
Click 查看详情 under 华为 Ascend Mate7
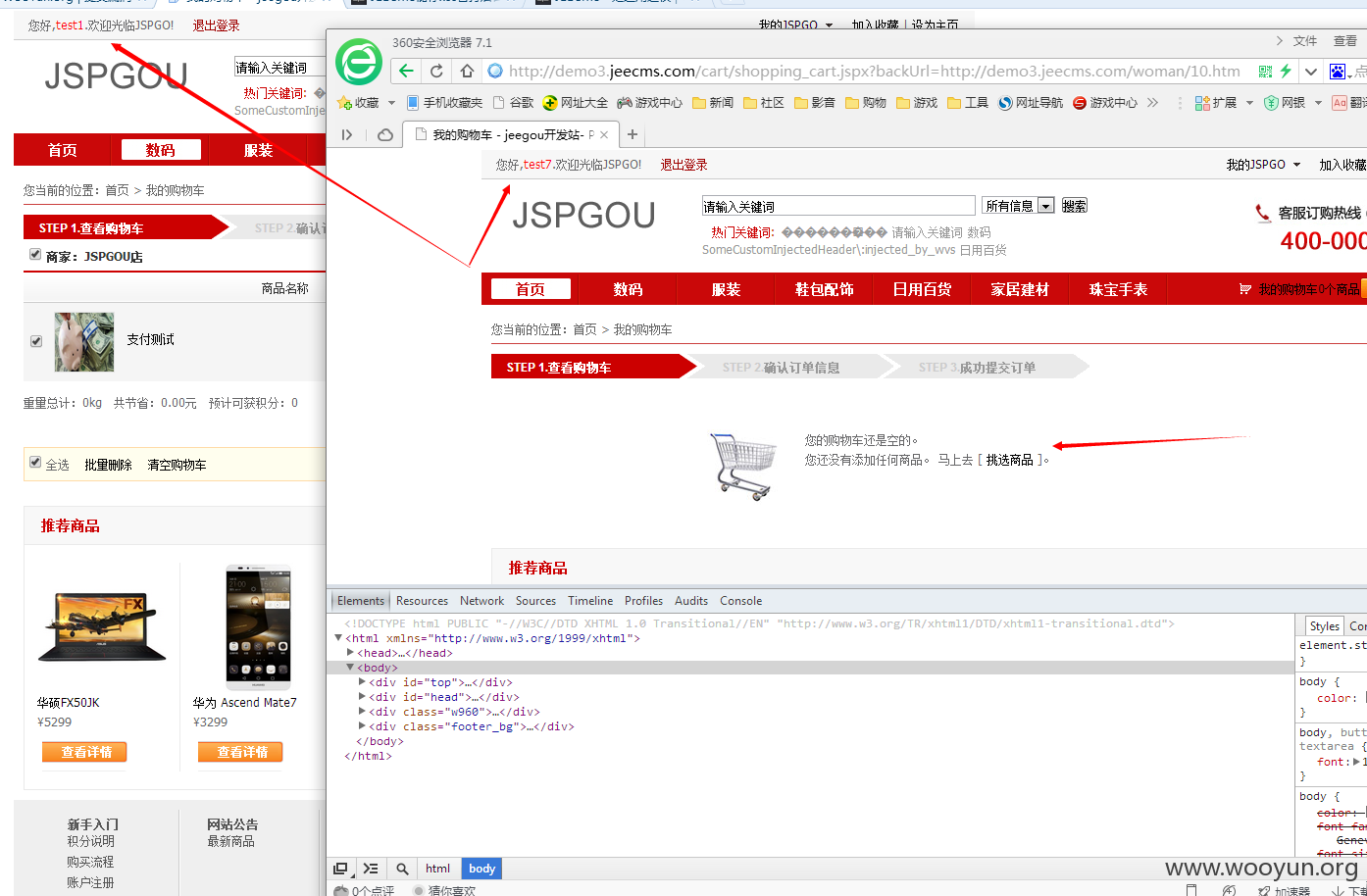241,752
